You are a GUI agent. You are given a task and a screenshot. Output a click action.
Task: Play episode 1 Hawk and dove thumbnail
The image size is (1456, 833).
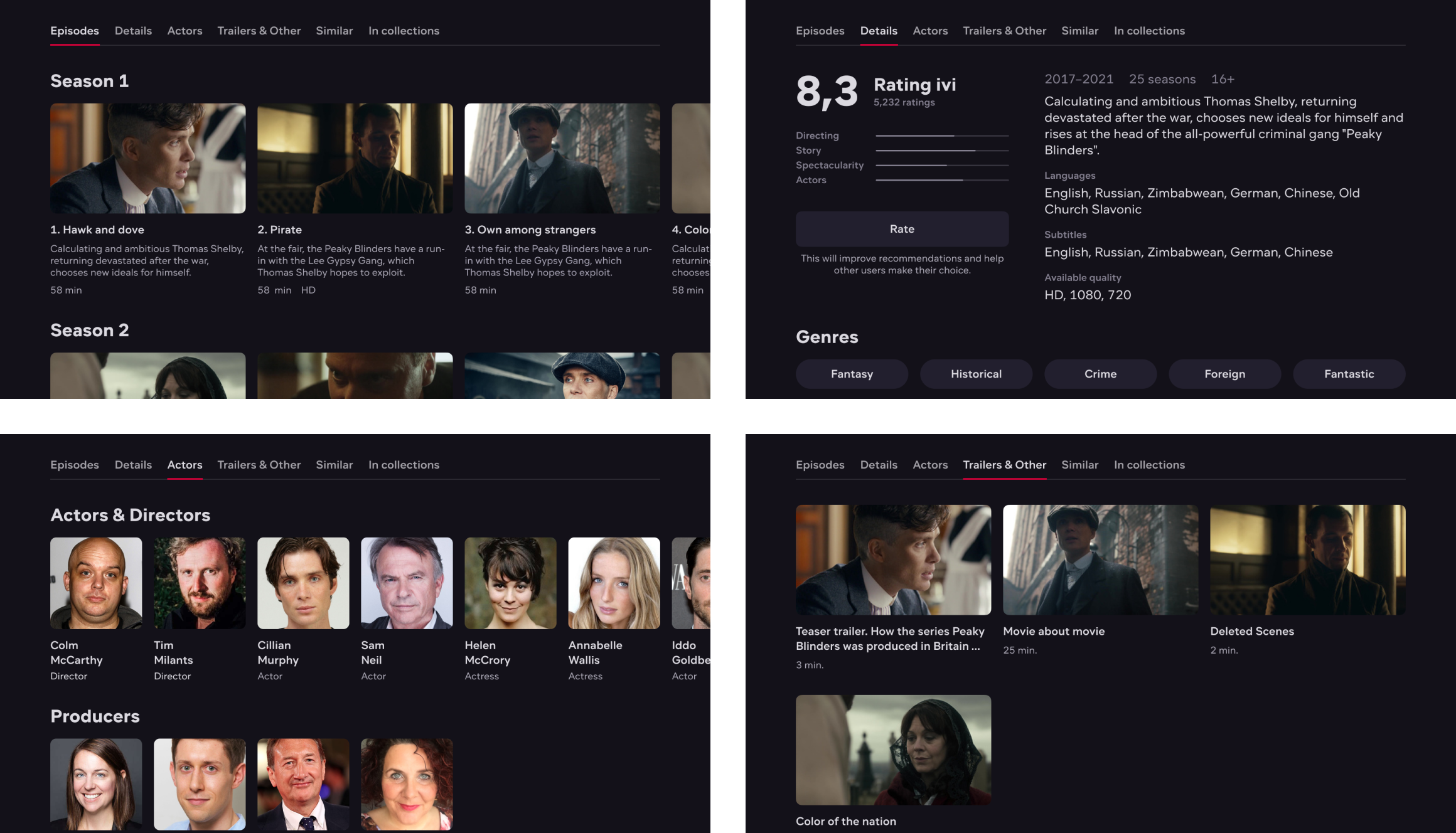(x=147, y=158)
